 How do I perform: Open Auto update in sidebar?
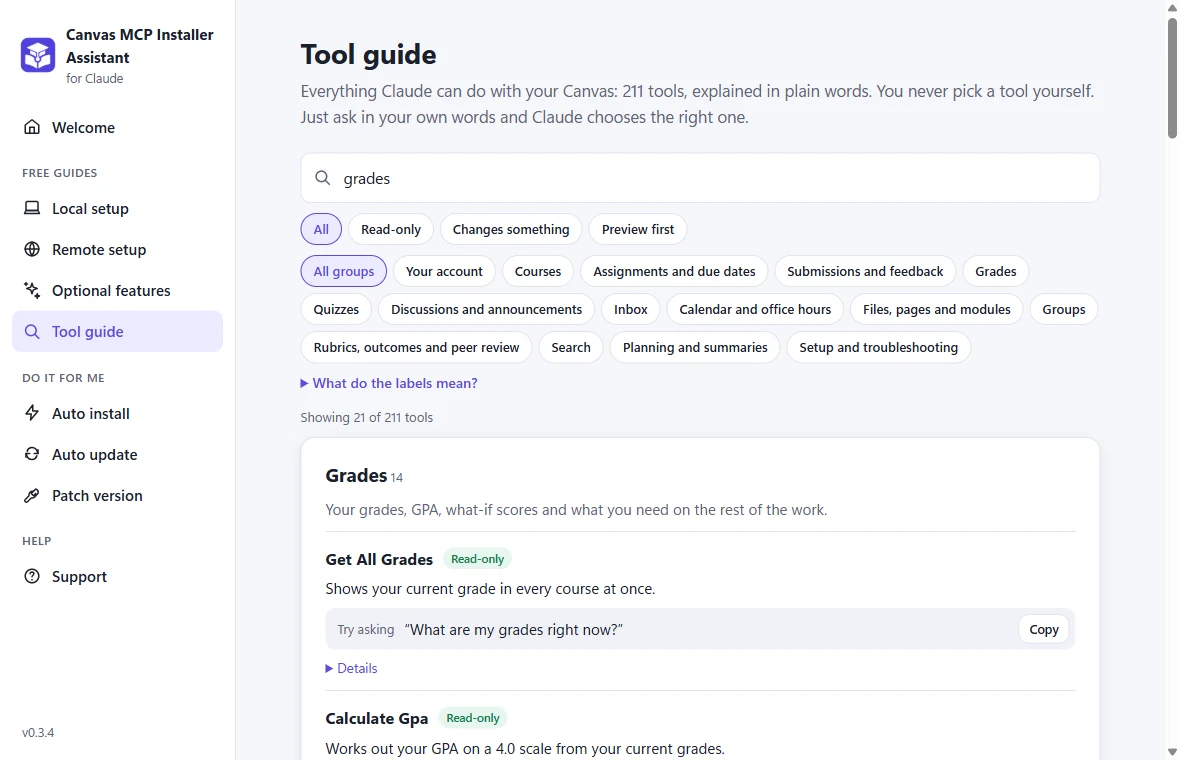point(117,454)
